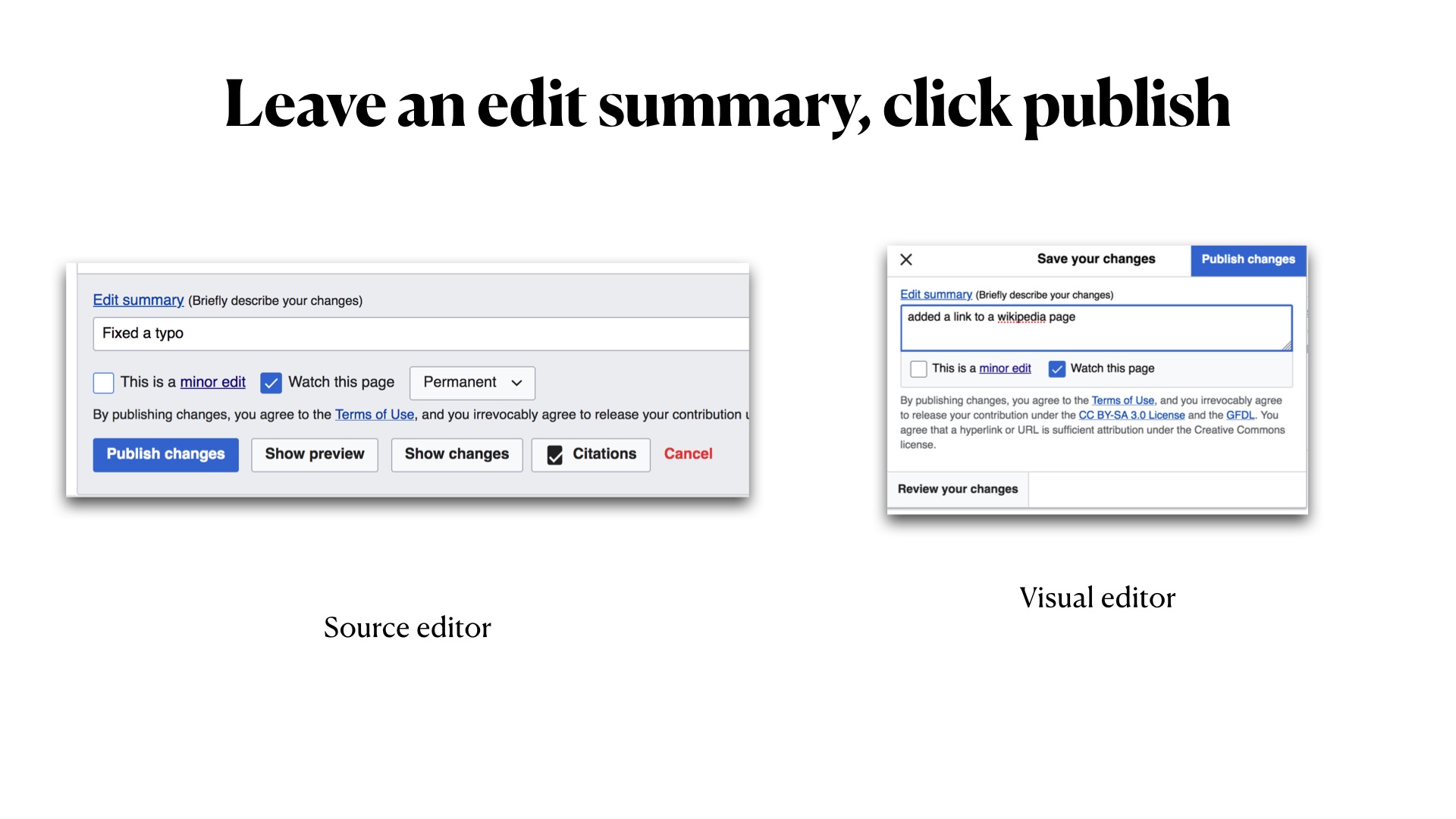Click the Show changes button
1456x819 pixels.
coord(457,454)
